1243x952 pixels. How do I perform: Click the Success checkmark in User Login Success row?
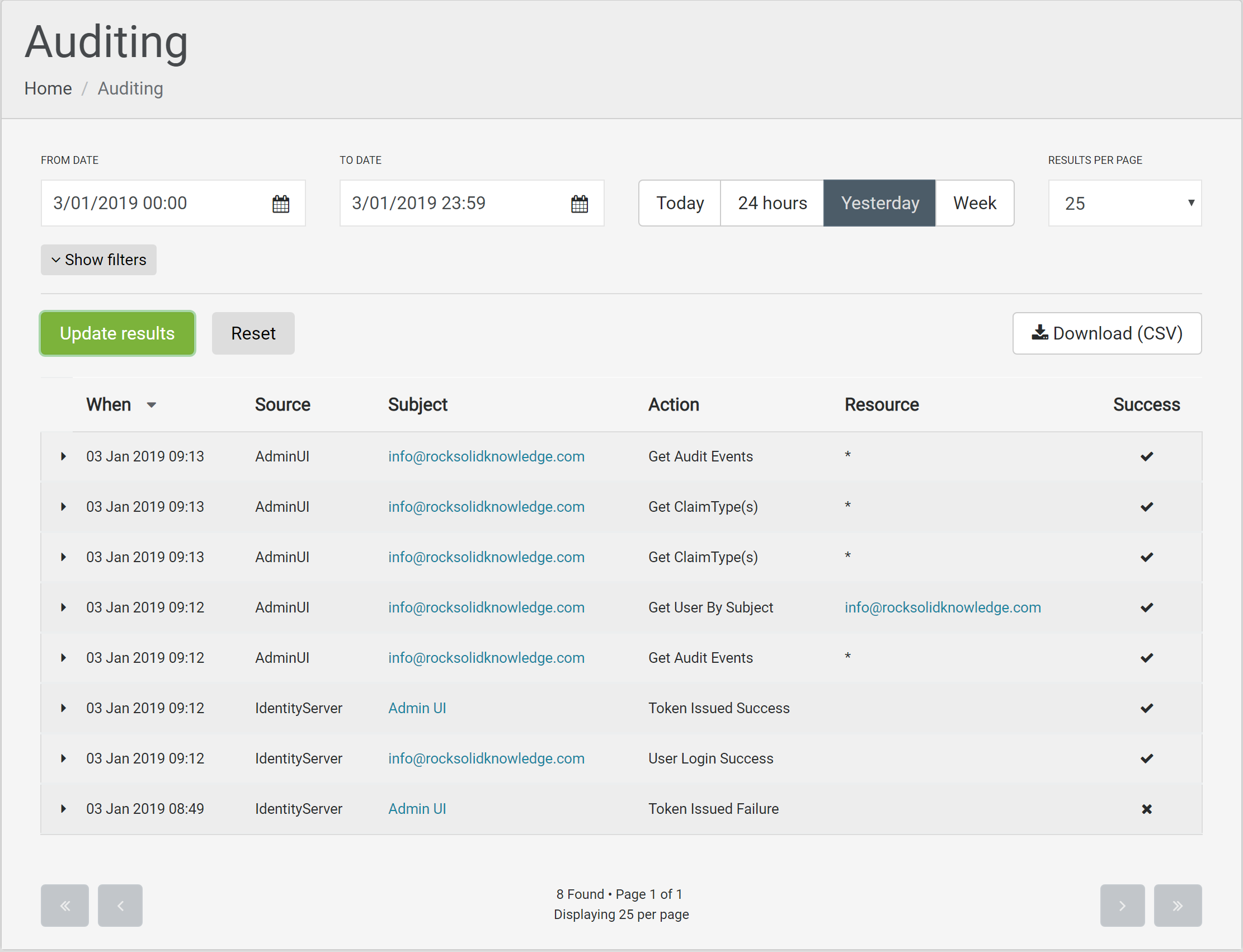[1147, 759]
